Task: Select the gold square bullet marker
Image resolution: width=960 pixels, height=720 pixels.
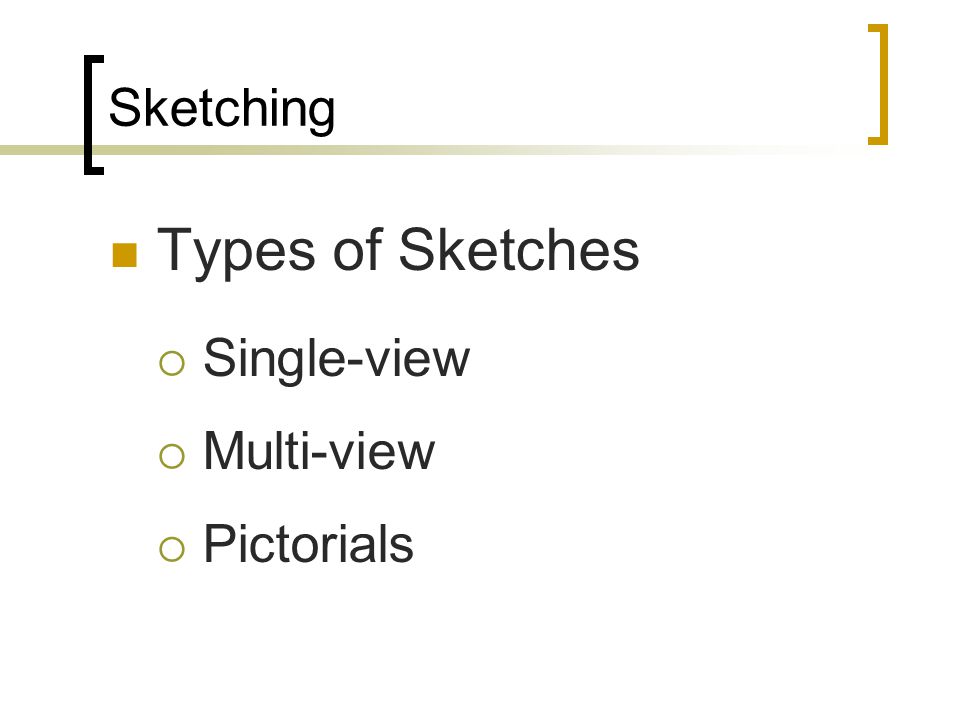Action: [124, 256]
